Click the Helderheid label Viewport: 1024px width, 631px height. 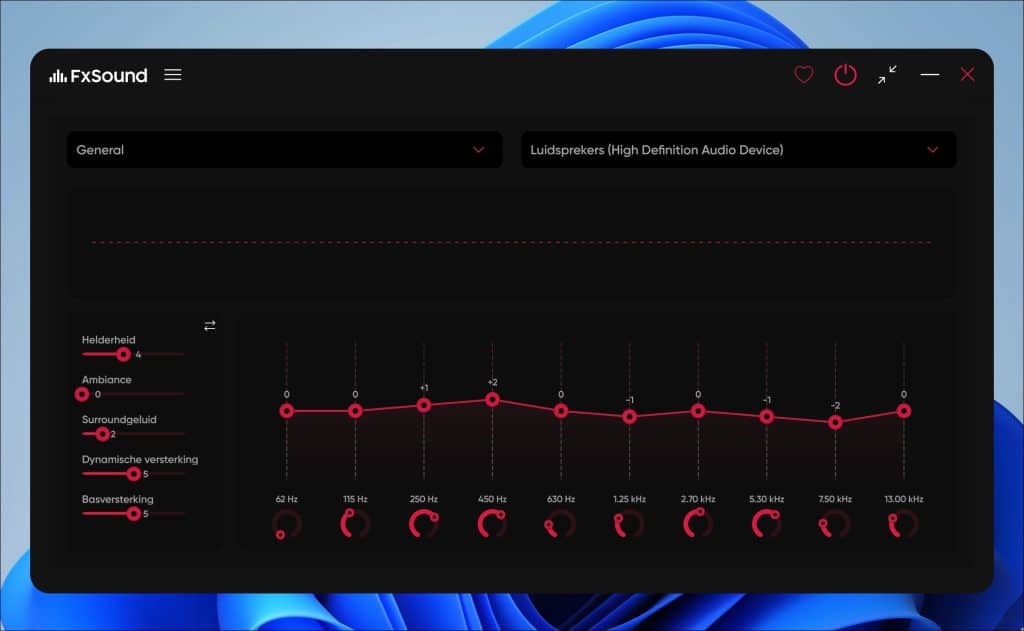108,340
